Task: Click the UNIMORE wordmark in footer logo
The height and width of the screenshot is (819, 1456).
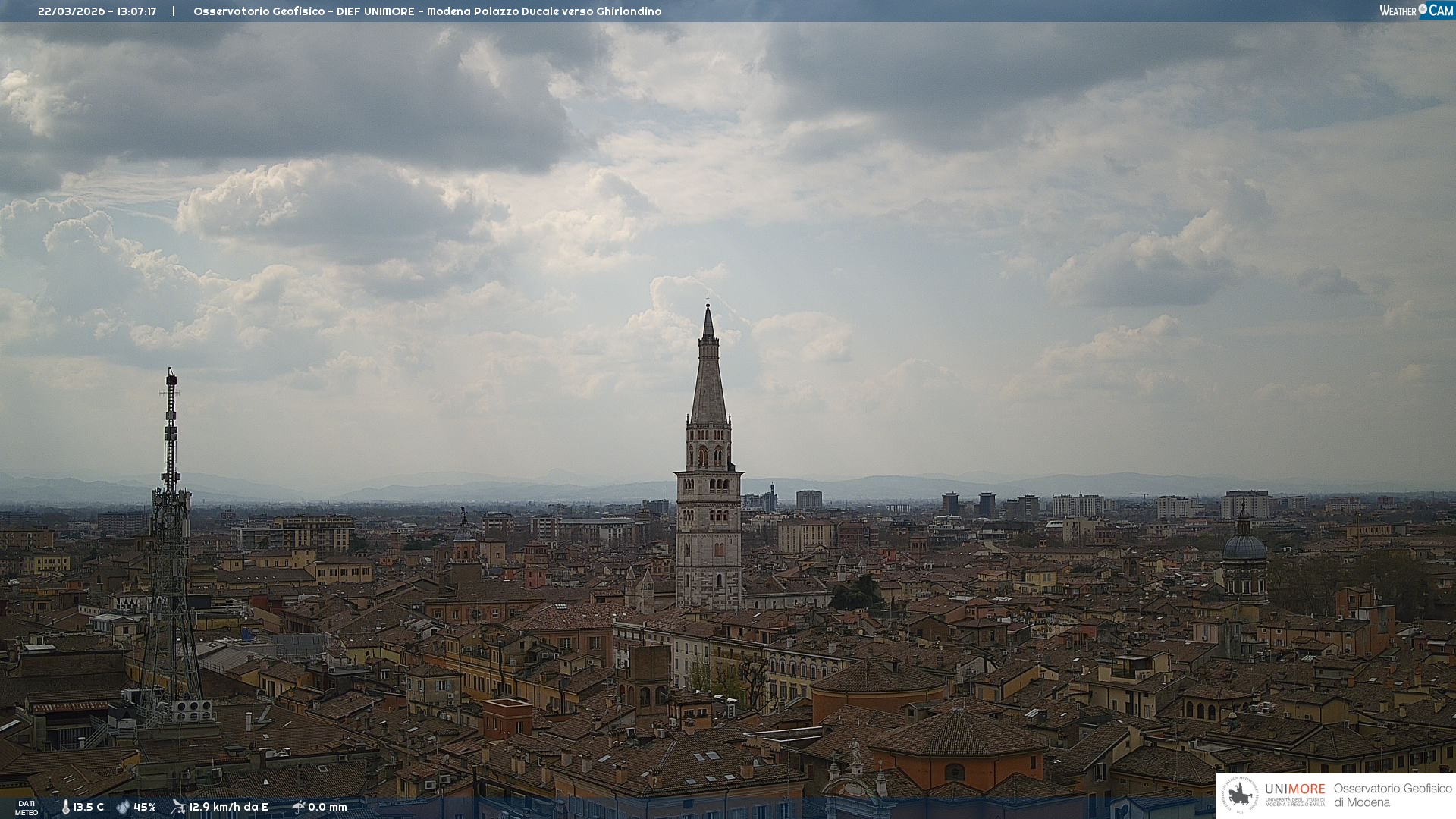Action: (1294, 789)
